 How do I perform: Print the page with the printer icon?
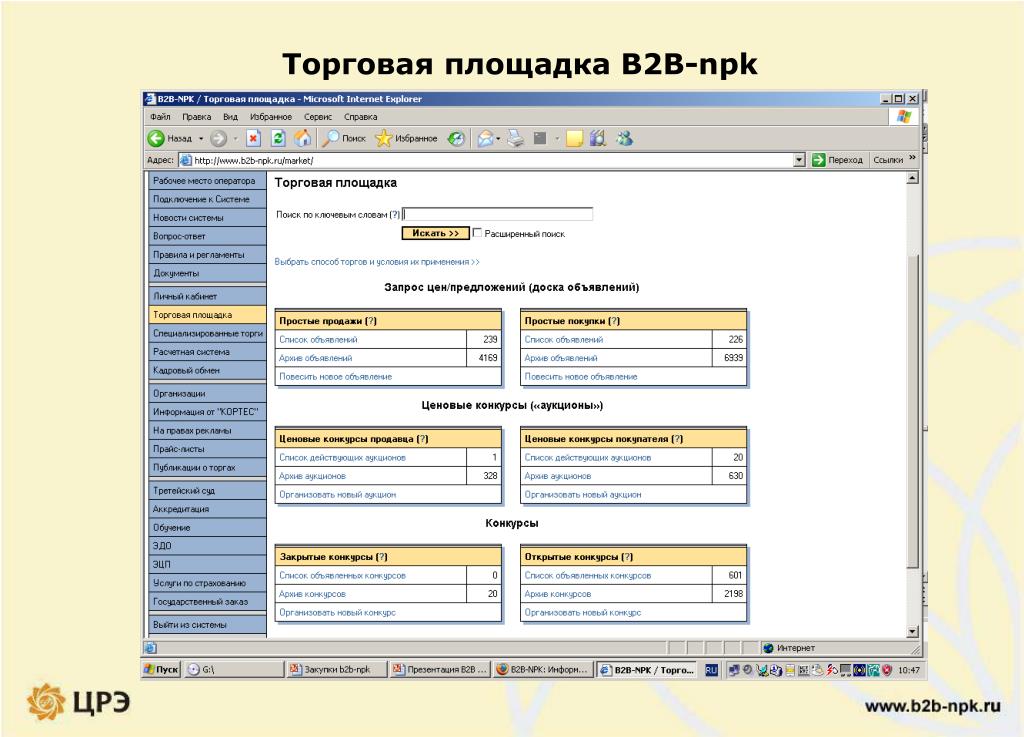coord(516,138)
